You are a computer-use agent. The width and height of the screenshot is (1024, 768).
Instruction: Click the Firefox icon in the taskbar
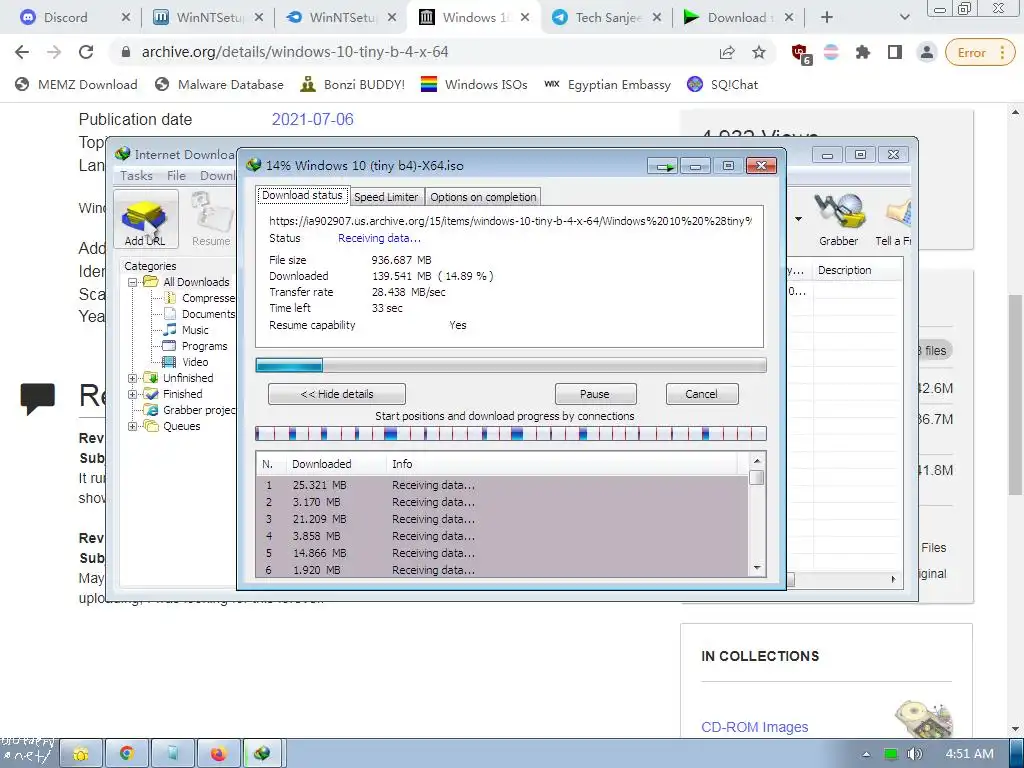[217, 754]
